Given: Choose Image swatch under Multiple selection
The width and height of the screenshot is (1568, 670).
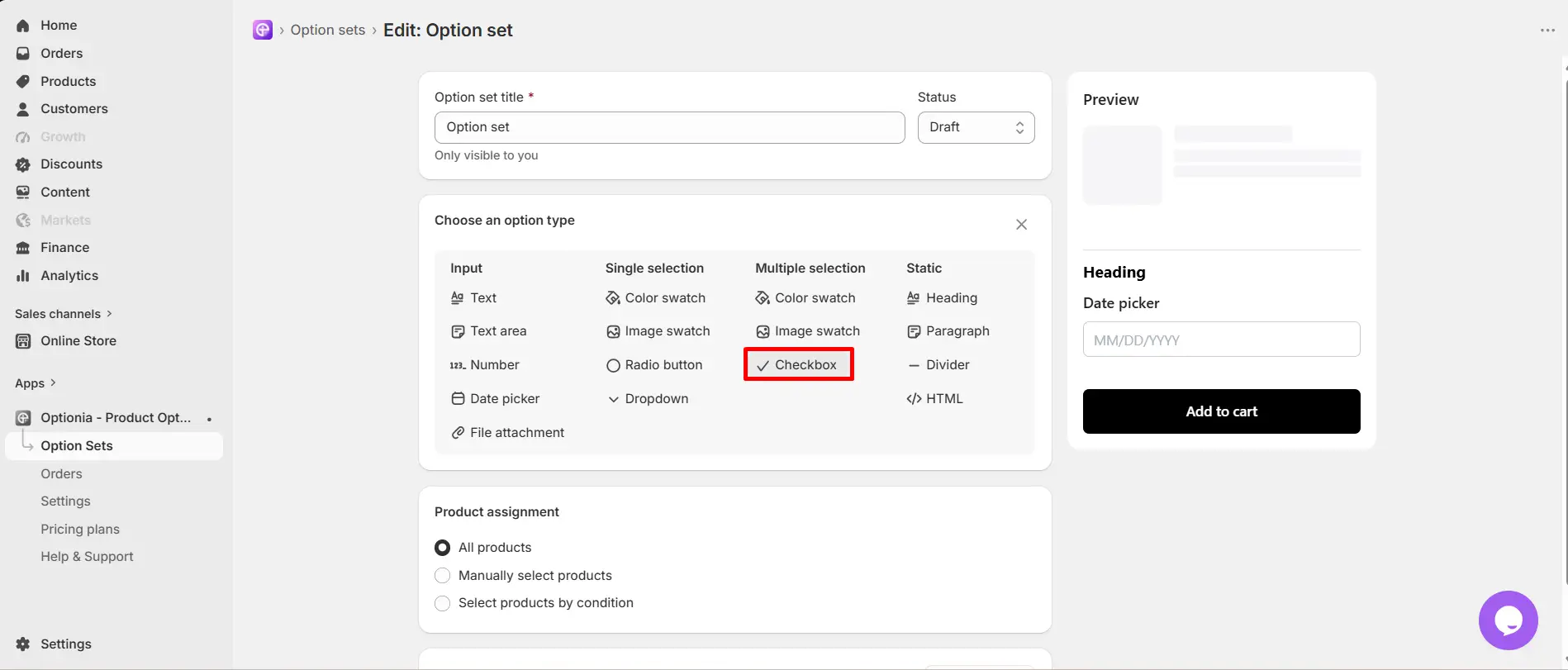Looking at the screenshot, I should [x=808, y=331].
